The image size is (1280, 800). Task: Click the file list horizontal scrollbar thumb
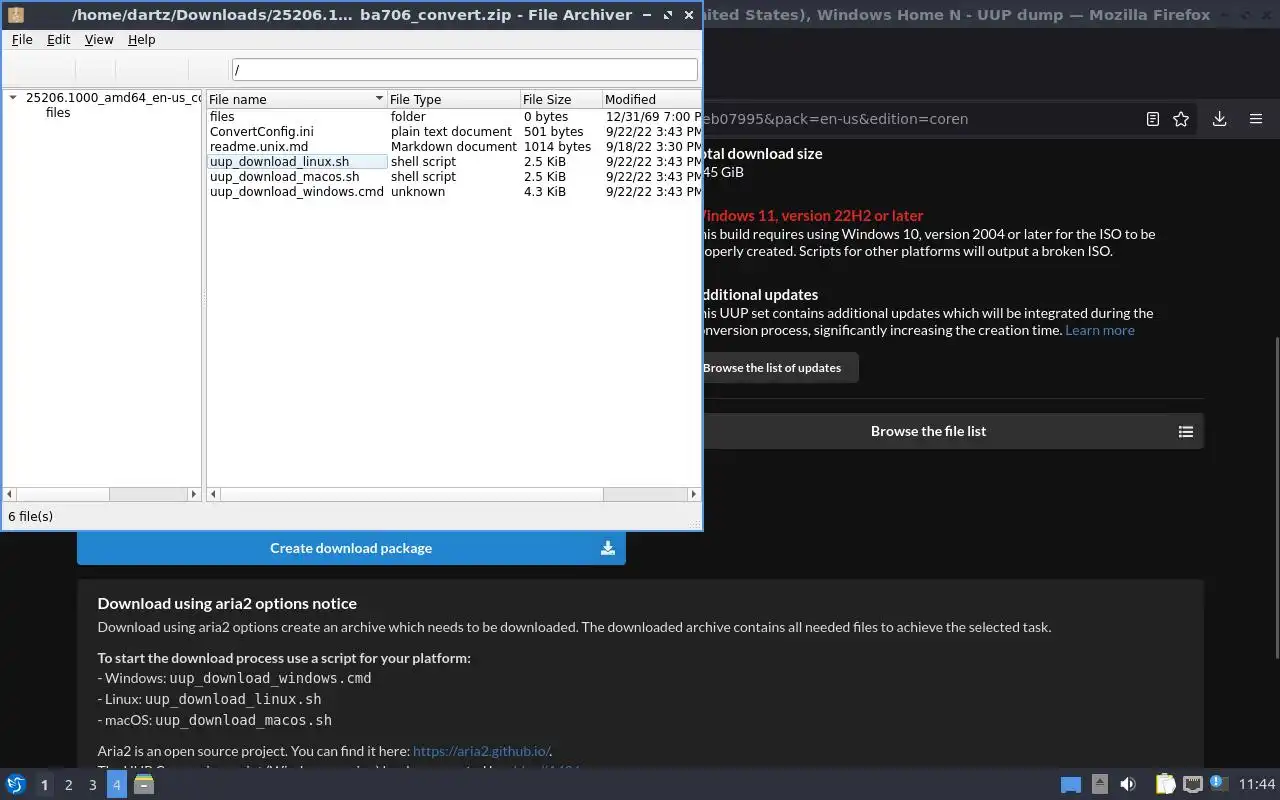tap(412, 494)
